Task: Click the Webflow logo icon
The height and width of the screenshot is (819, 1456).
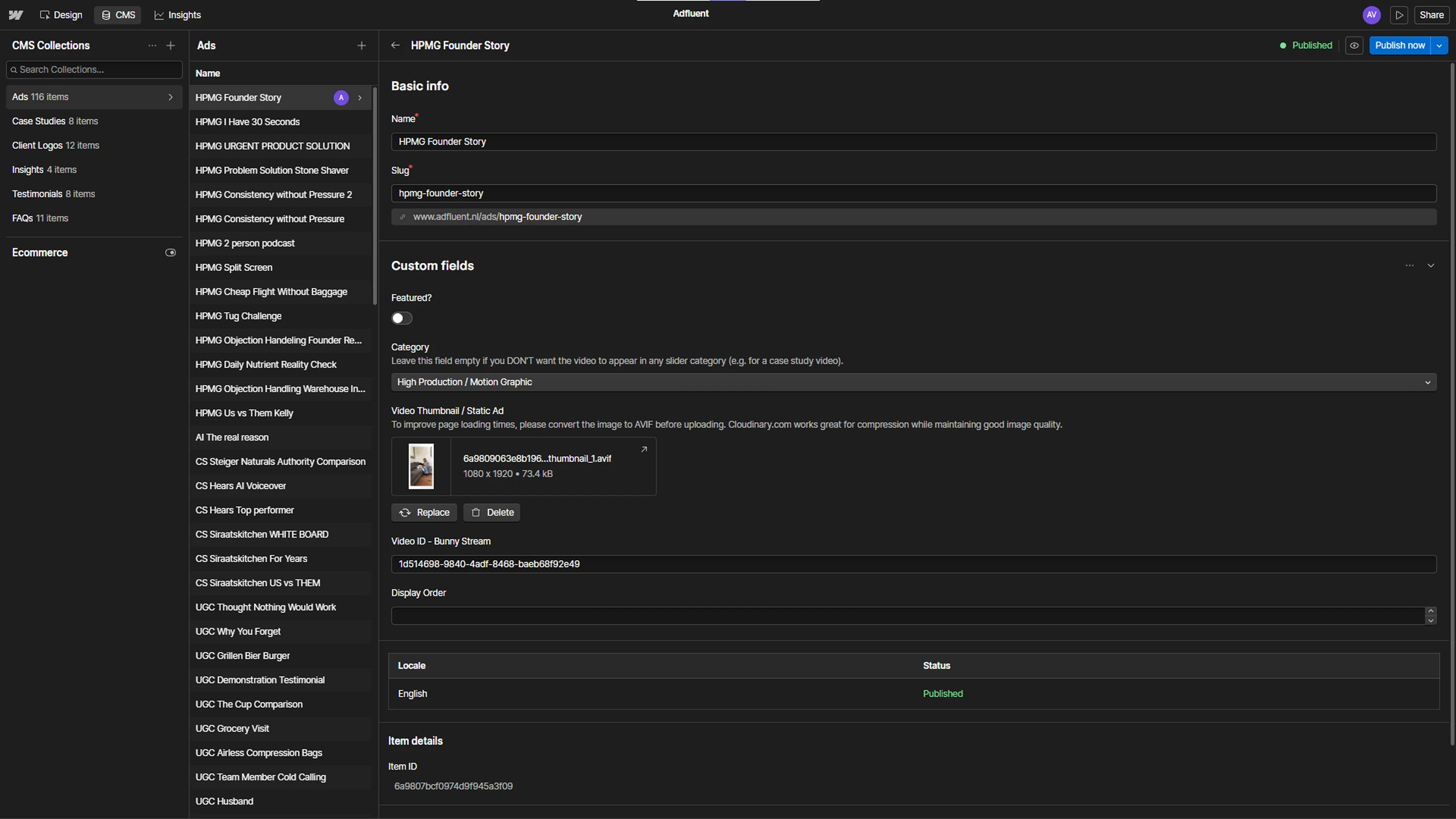Action: pos(16,15)
